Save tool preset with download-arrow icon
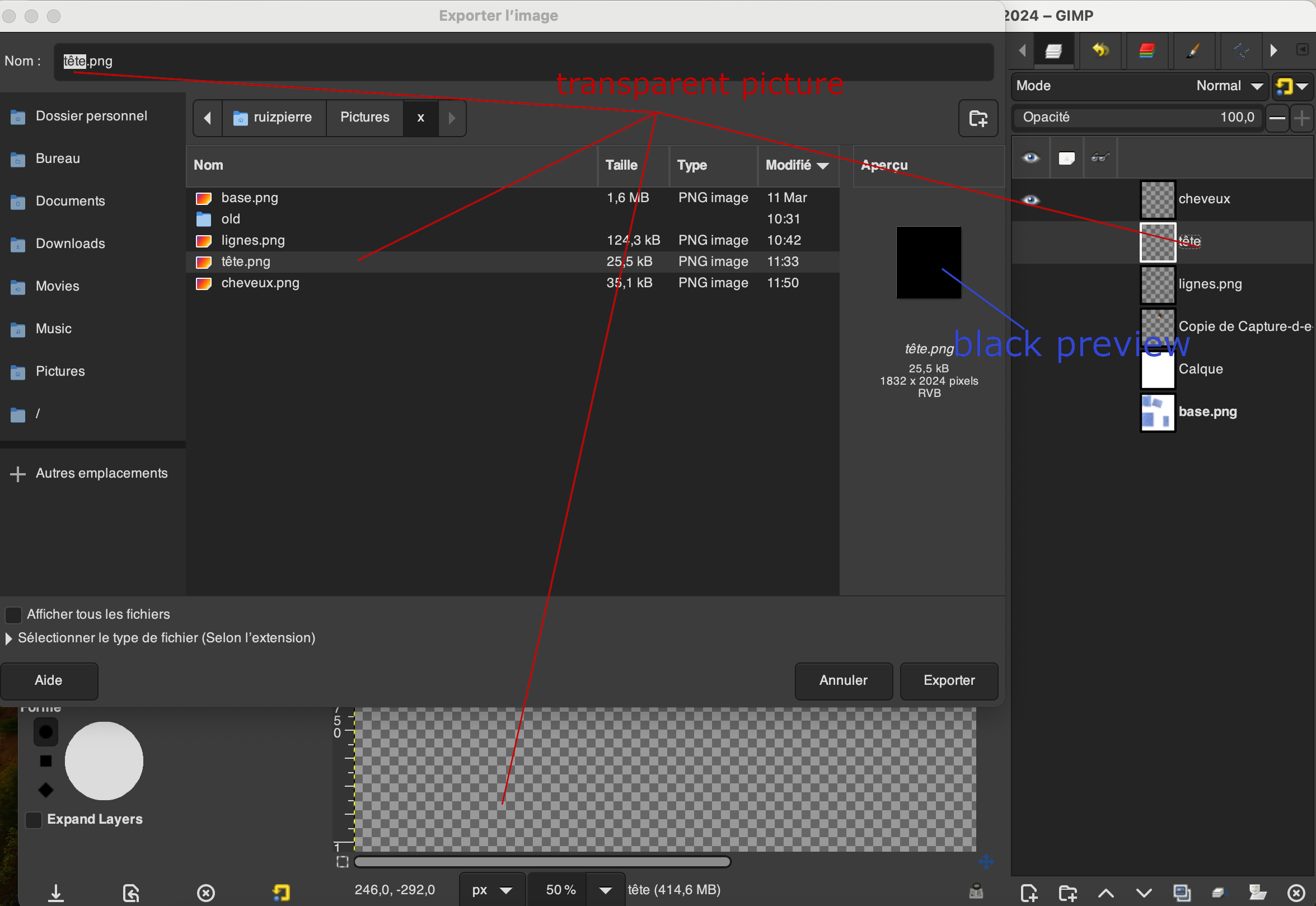Viewport: 1316px width, 906px height. (x=55, y=893)
